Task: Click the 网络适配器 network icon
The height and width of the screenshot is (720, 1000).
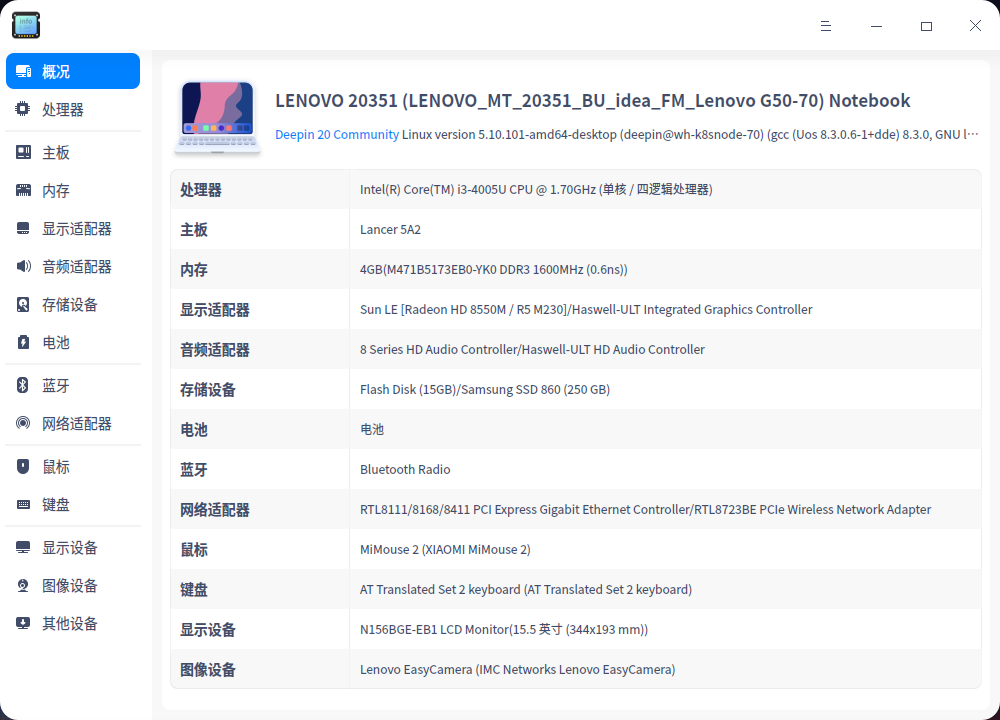Action: click(23, 423)
